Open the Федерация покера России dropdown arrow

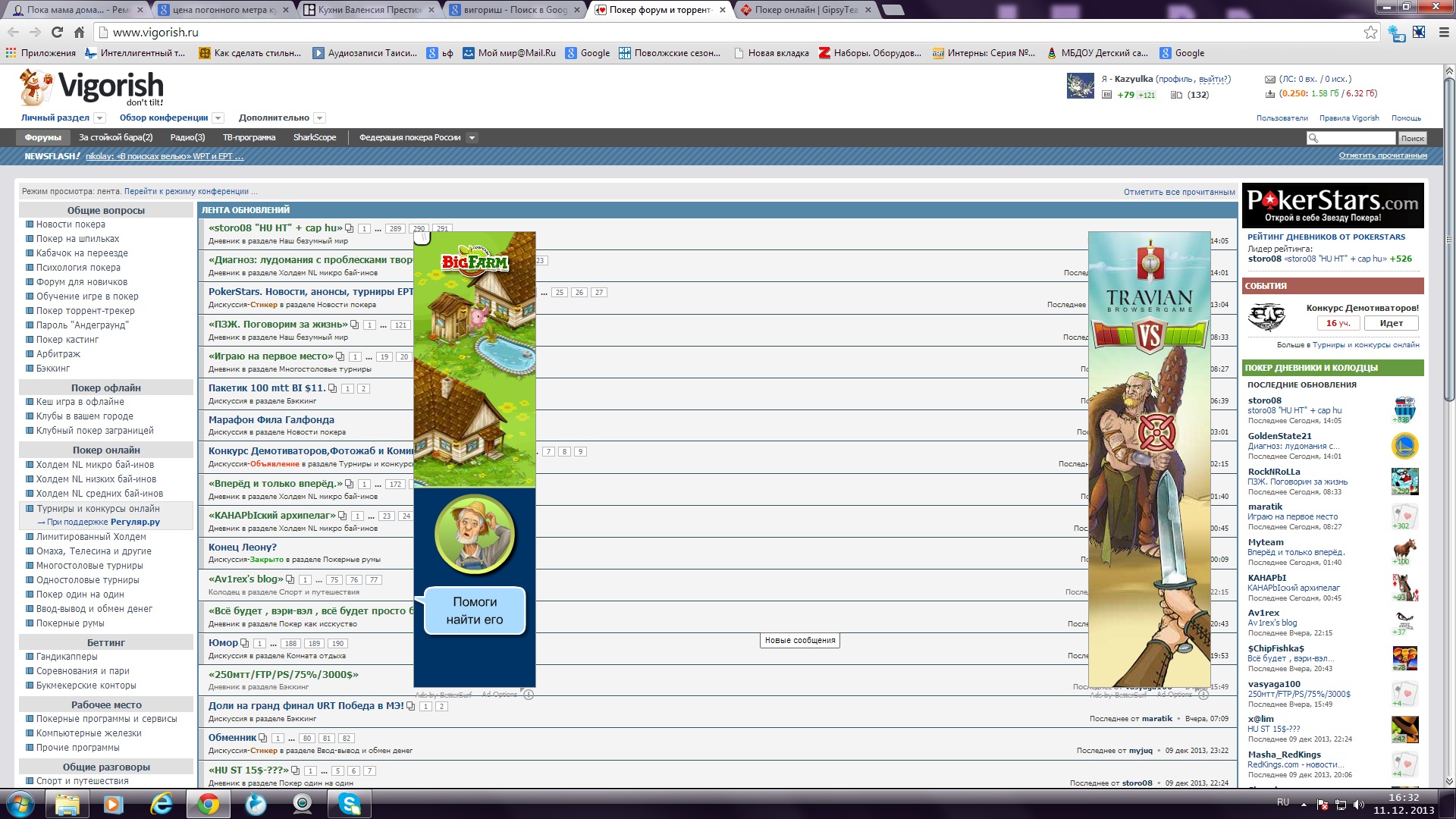tap(472, 138)
